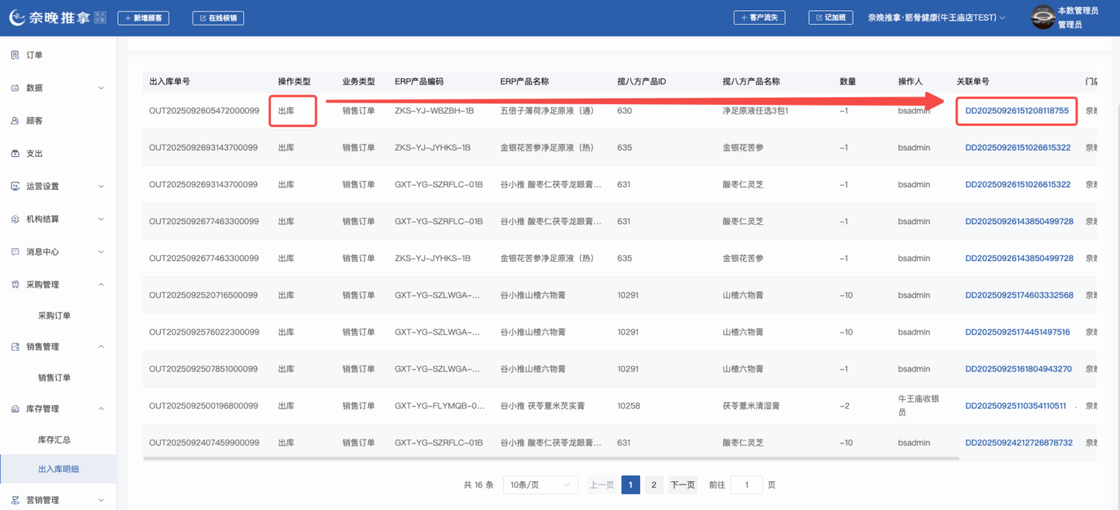1120x510 pixels.
Task: Click the 数据 sidebar icon
Action: point(15,88)
